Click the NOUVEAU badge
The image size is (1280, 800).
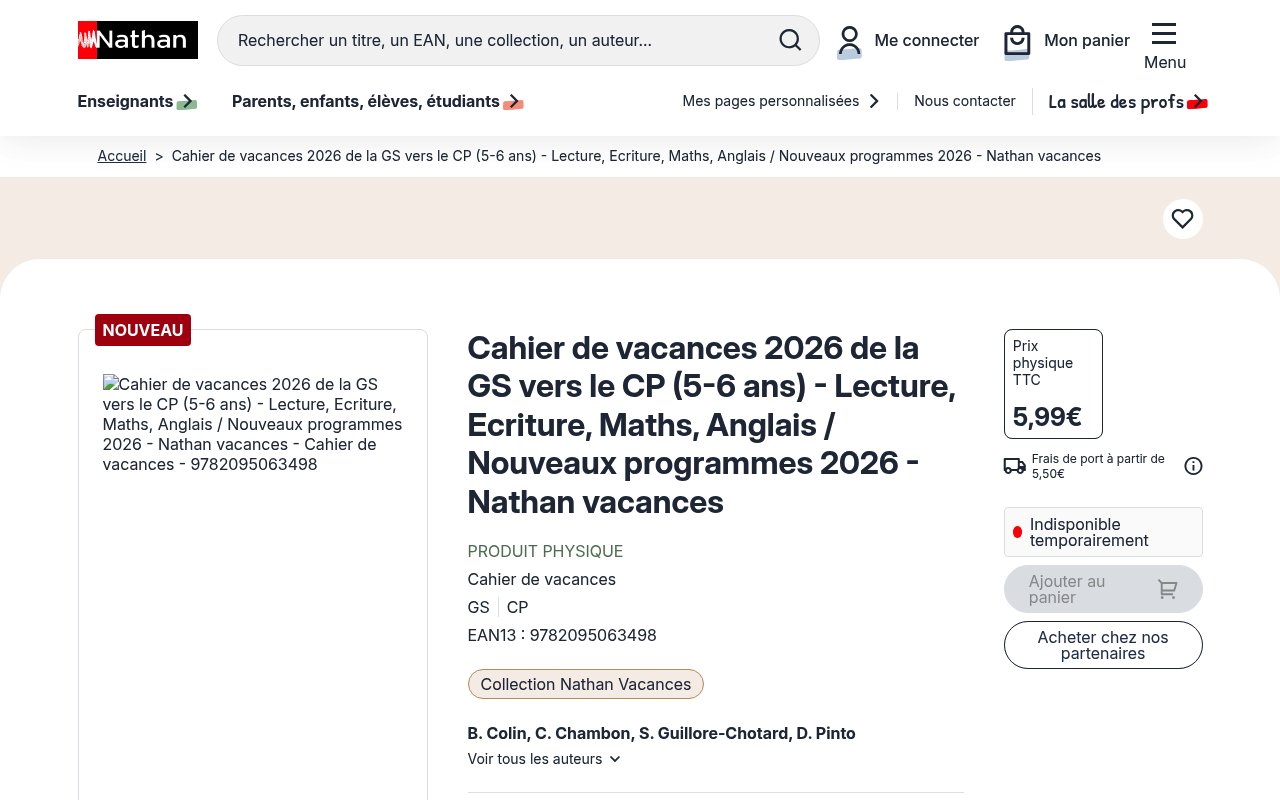pyautogui.click(x=143, y=330)
